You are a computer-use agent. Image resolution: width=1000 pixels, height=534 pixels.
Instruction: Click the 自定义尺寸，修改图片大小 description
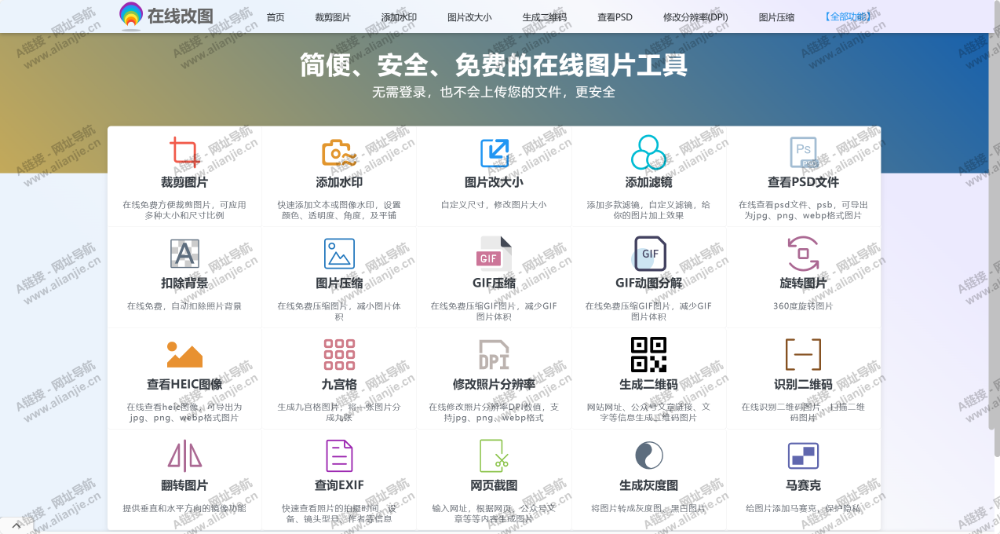tap(494, 205)
